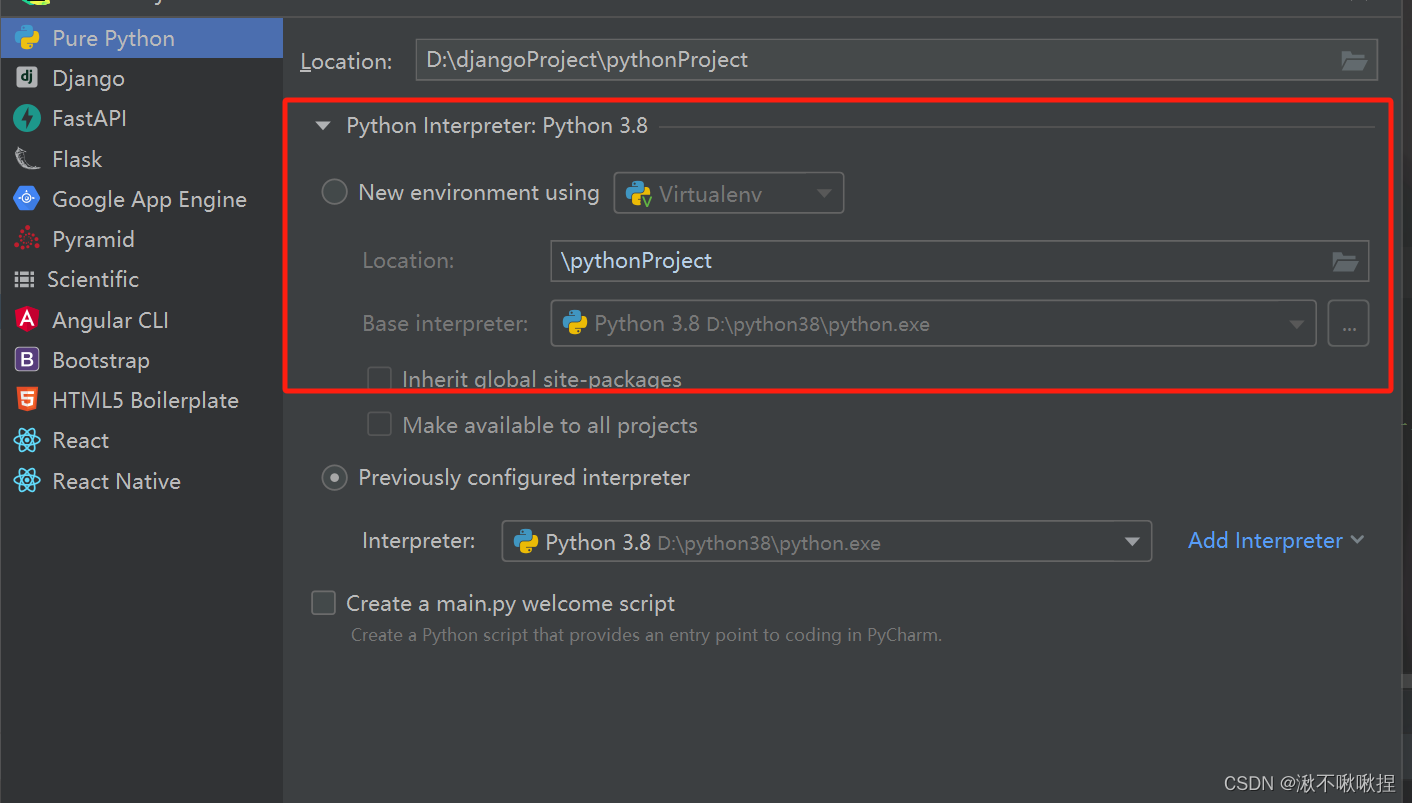Click the FastAPI lightning bolt icon

click(27, 118)
